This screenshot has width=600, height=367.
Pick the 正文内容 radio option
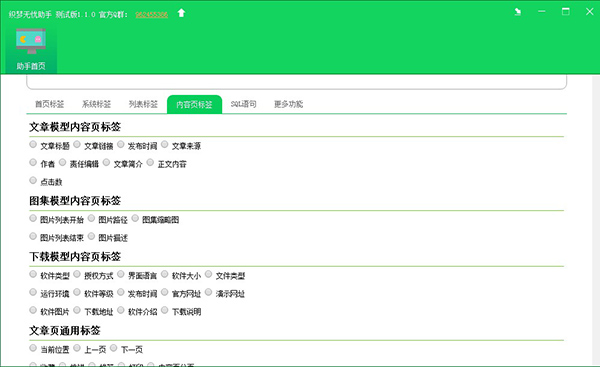pyautogui.click(x=150, y=162)
